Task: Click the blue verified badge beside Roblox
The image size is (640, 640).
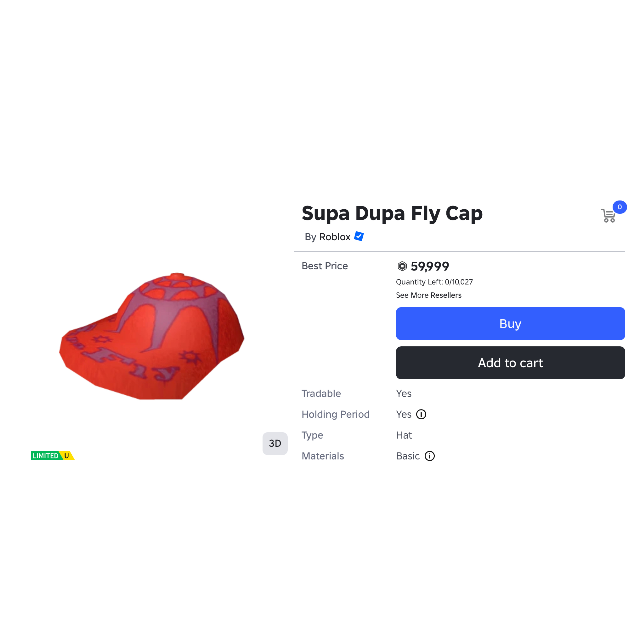Action: point(359,236)
